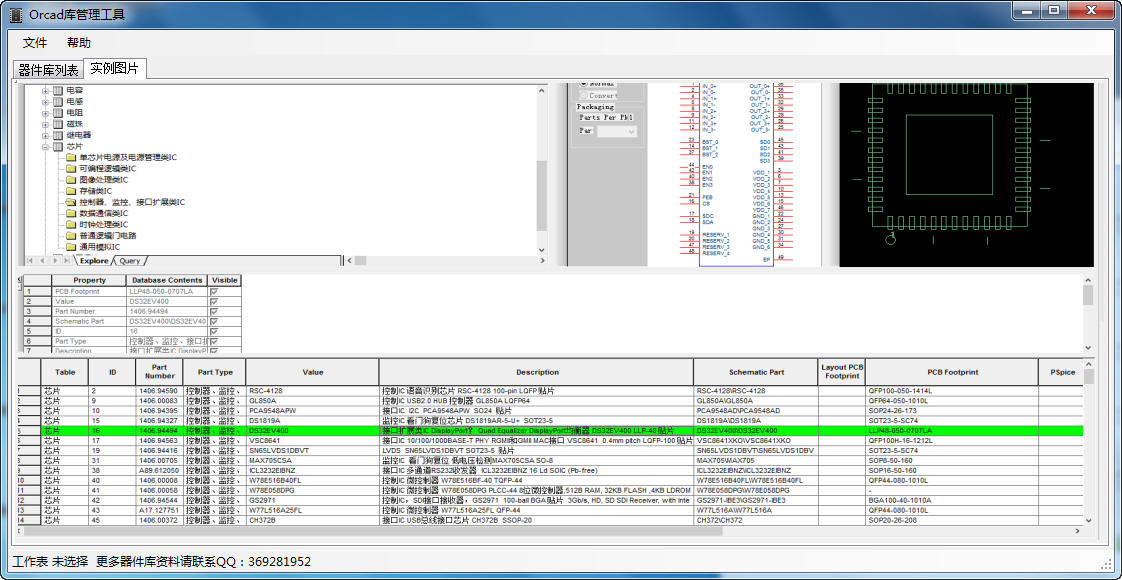Click the 单芯片电源及电源管理类IC folder icon
Image resolution: width=1122 pixels, height=580 pixels.
71,158
